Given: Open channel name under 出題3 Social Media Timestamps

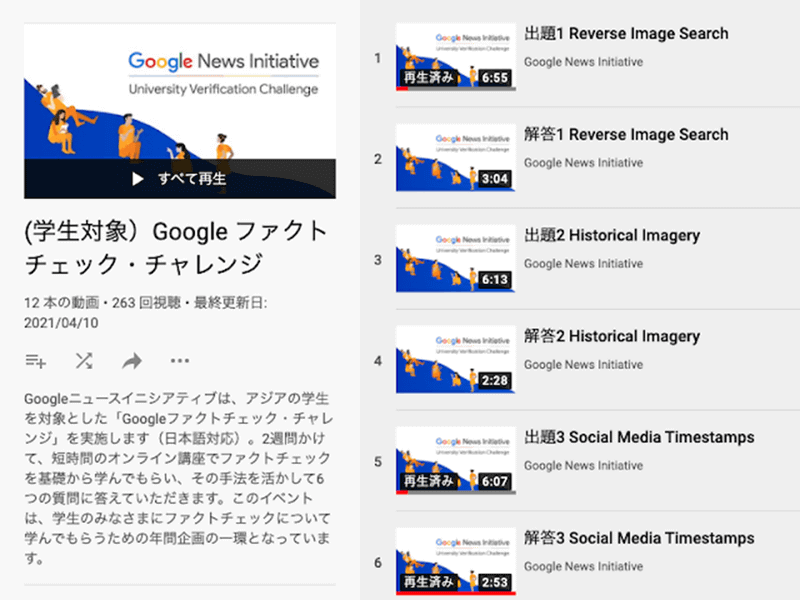Looking at the screenshot, I should [583, 466].
